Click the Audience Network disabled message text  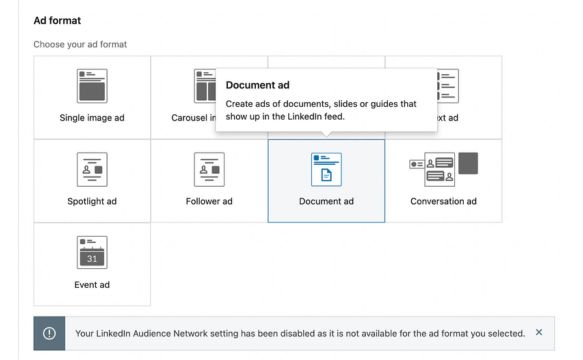(300, 334)
